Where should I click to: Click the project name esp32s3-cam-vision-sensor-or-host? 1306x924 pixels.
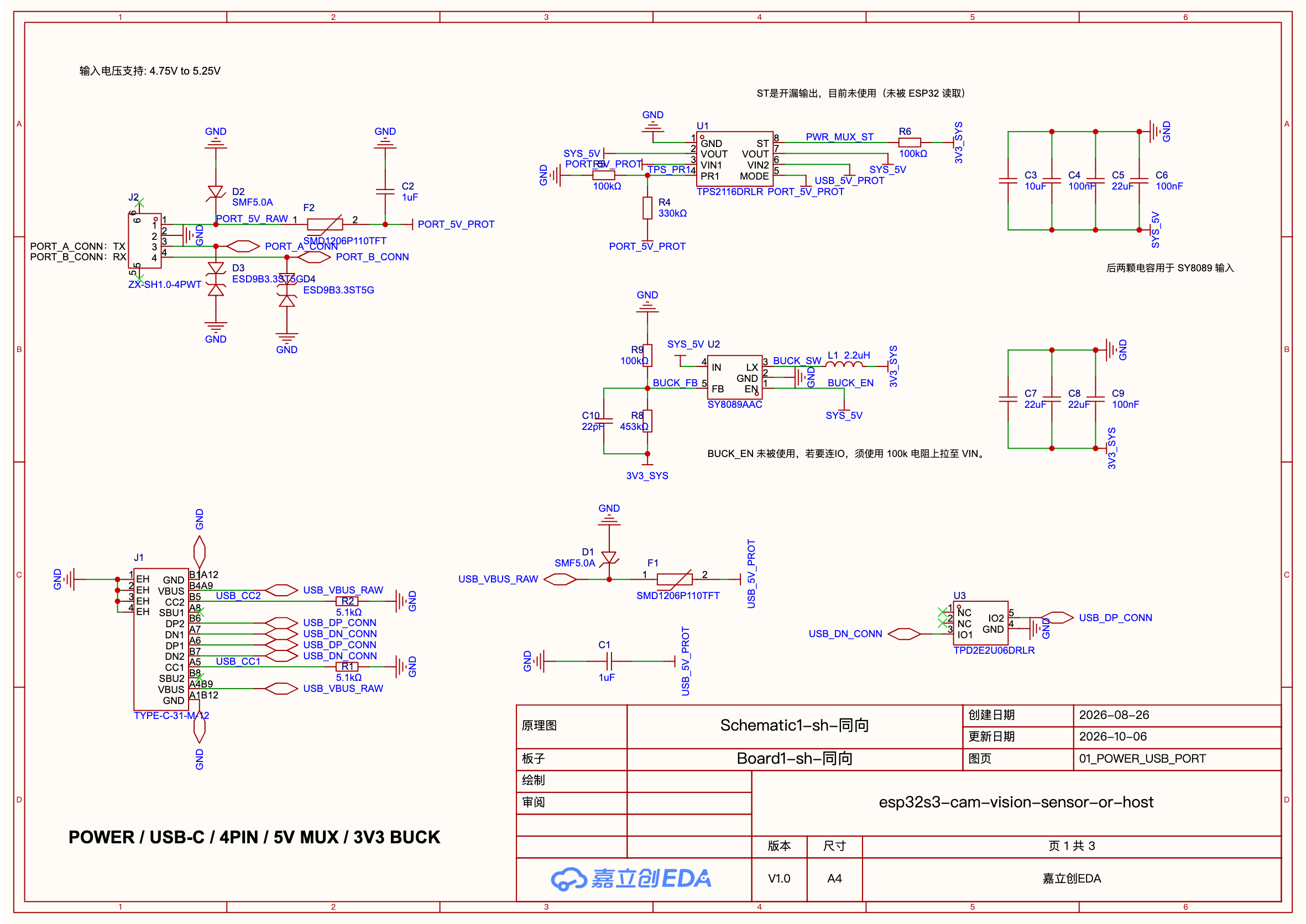tap(1016, 803)
